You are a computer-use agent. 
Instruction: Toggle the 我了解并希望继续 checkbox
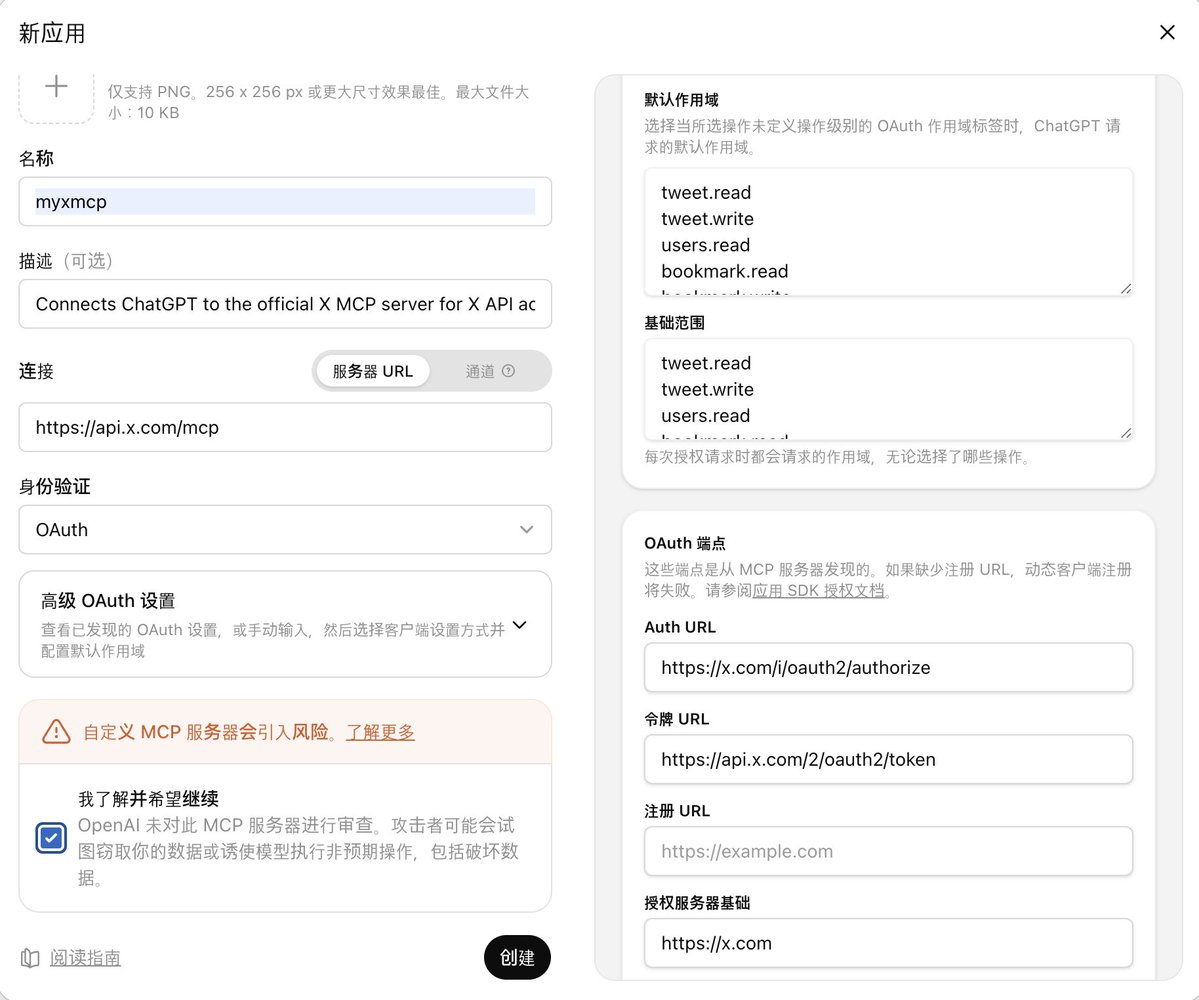point(51,838)
